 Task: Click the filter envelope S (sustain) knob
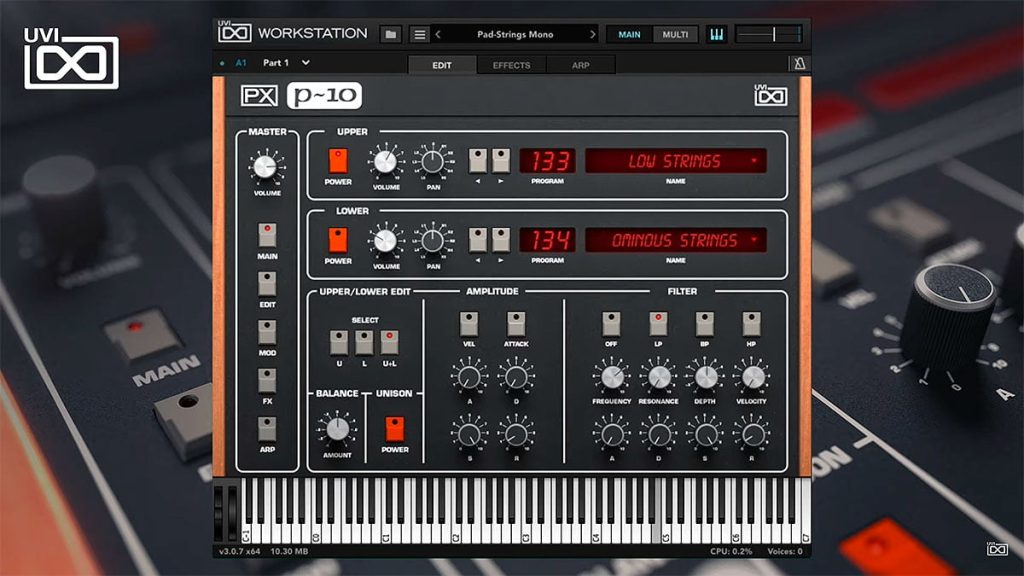(x=705, y=434)
